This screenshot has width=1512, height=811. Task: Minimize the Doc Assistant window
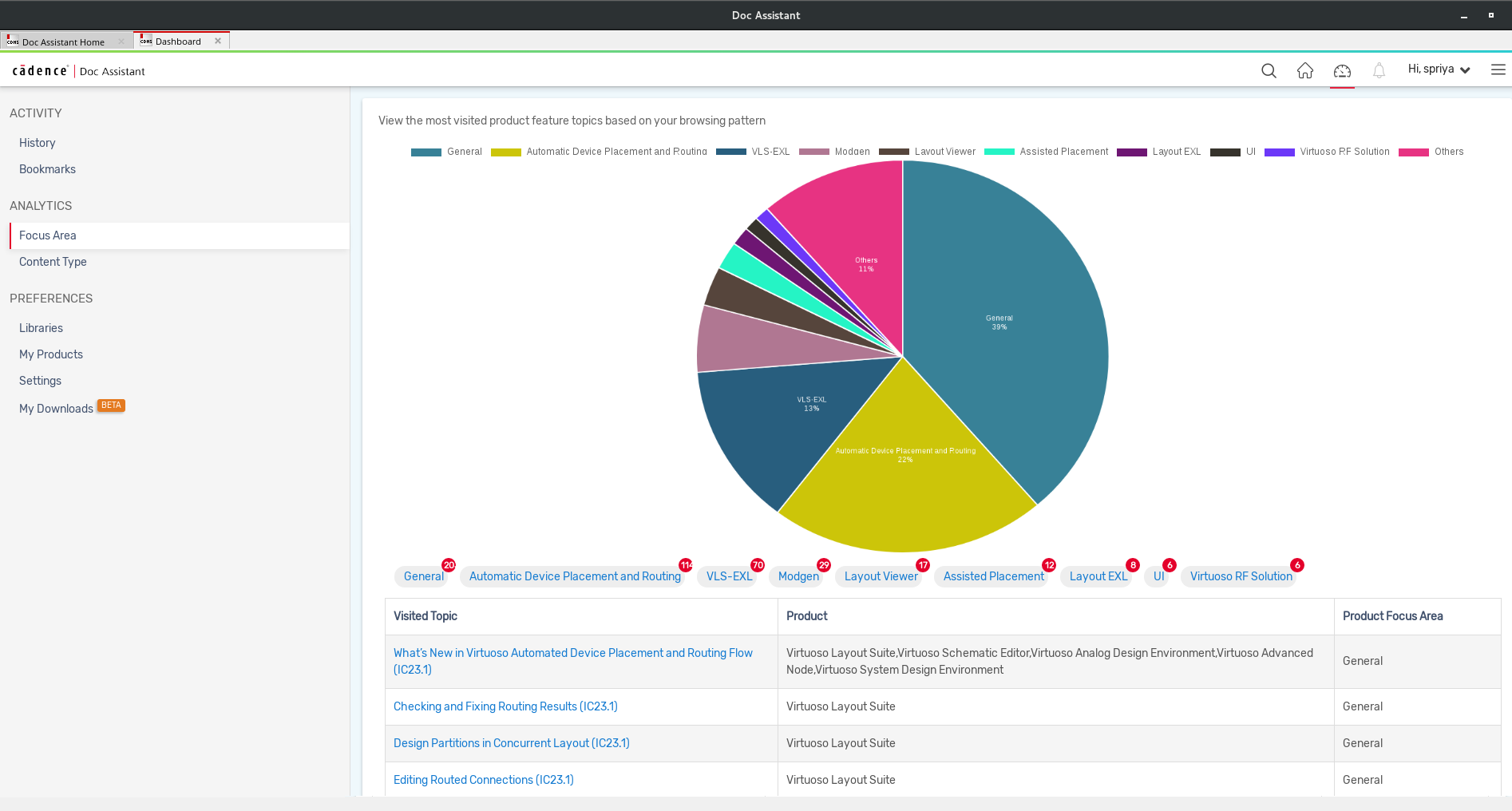[x=1464, y=16]
